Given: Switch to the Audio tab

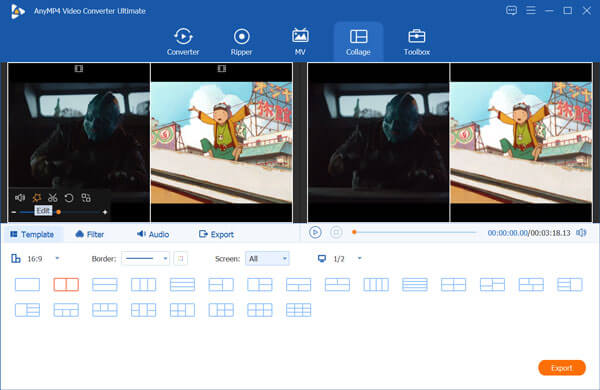Looking at the screenshot, I should (153, 234).
